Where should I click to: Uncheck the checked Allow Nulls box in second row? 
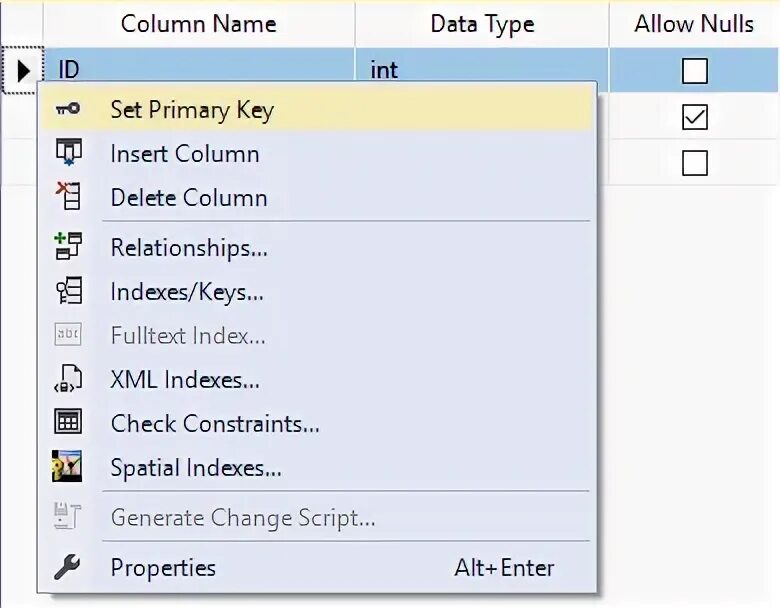point(694,117)
